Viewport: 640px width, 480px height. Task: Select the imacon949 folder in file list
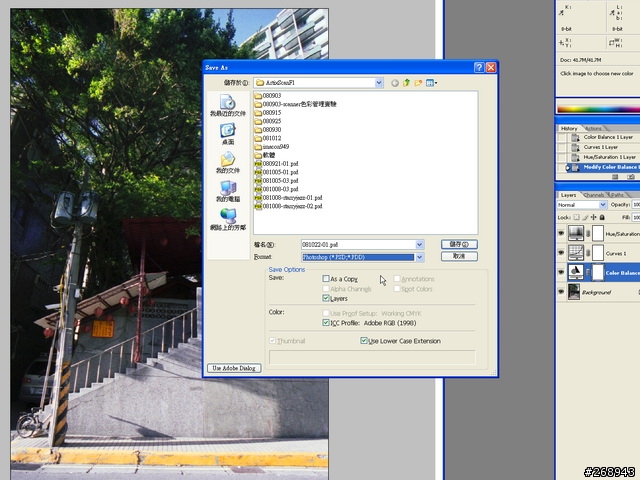point(271,147)
